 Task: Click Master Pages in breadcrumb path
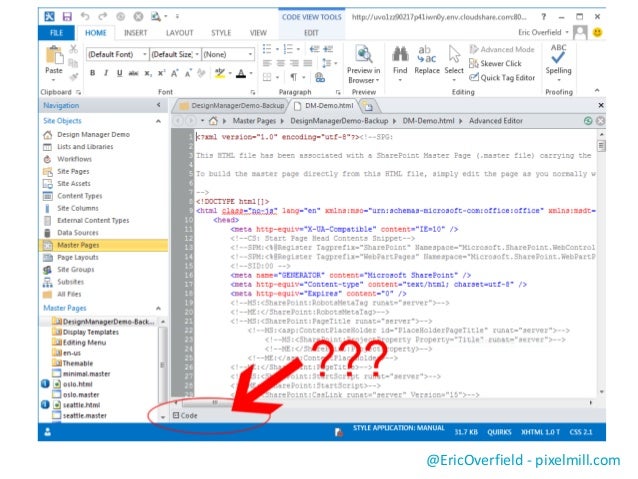pyautogui.click(x=254, y=121)
